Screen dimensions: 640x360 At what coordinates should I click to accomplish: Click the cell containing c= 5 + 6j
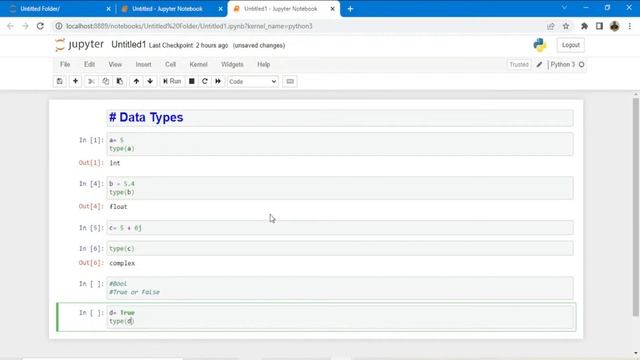(340, 228)
